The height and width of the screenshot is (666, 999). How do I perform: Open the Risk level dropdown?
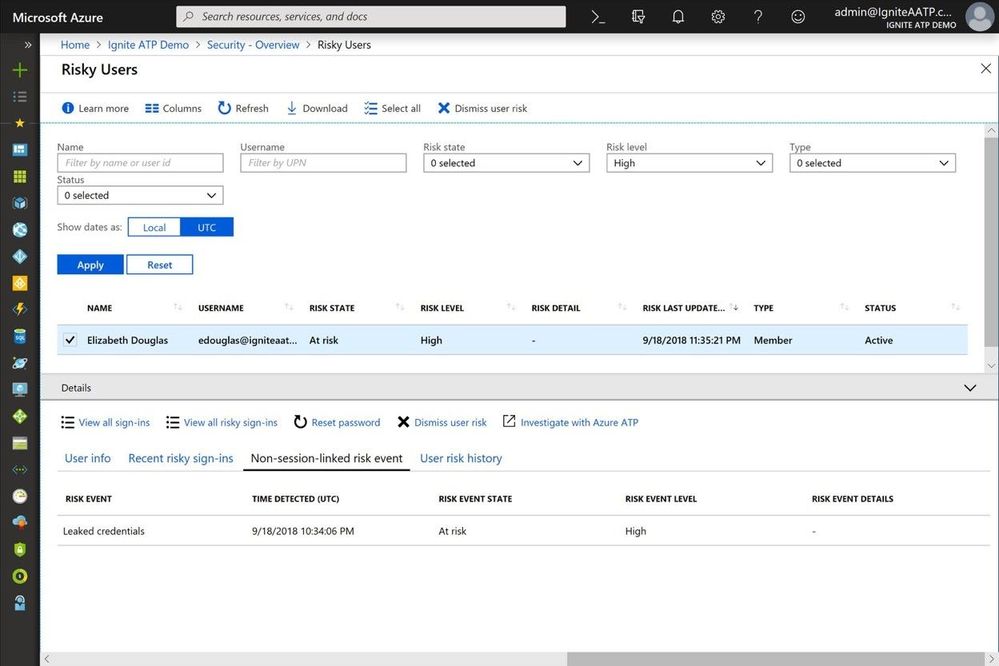coord(689,163)
